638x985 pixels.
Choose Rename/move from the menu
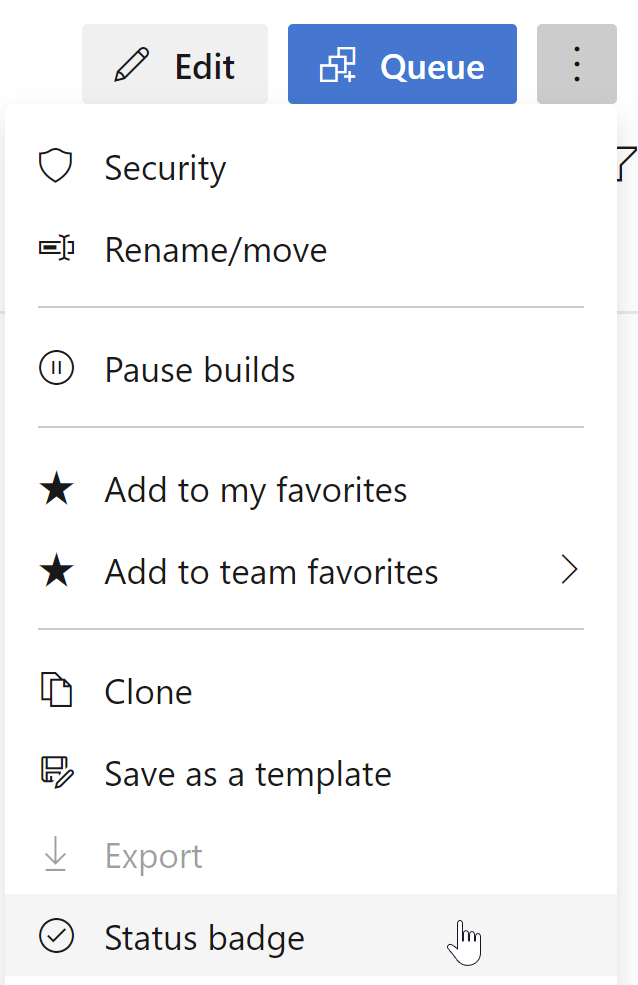(215, 250)
